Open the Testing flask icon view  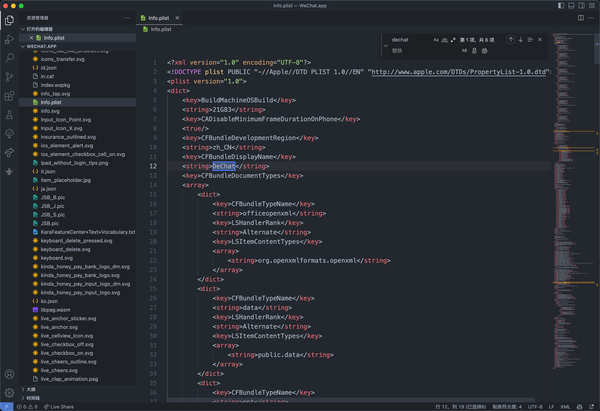pyautogui.click(x=9, y=115)
